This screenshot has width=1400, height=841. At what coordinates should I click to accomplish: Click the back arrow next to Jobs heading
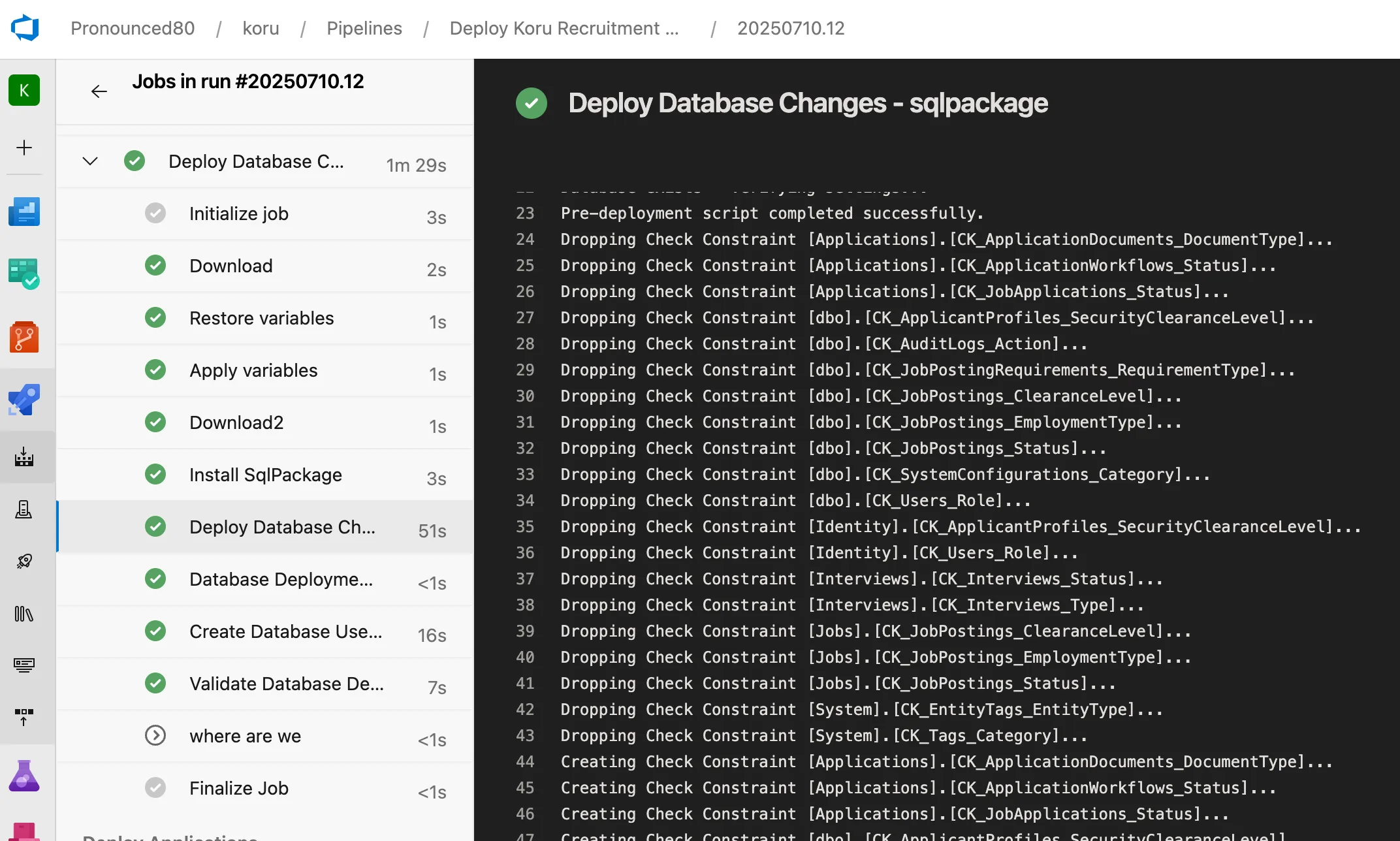pos(99,91)
